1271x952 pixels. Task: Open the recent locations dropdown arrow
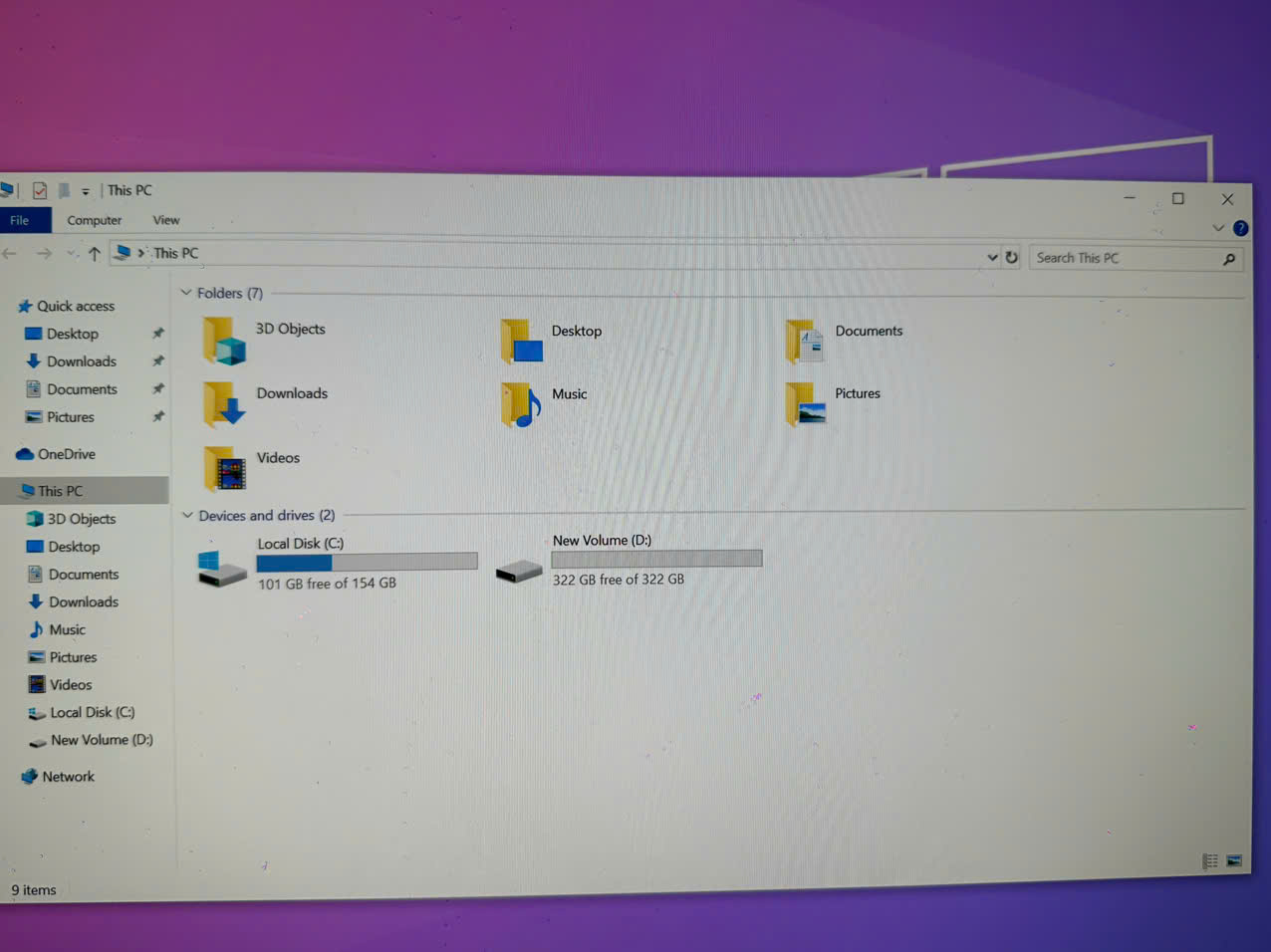pyautogui.click(x=71, y=254)
